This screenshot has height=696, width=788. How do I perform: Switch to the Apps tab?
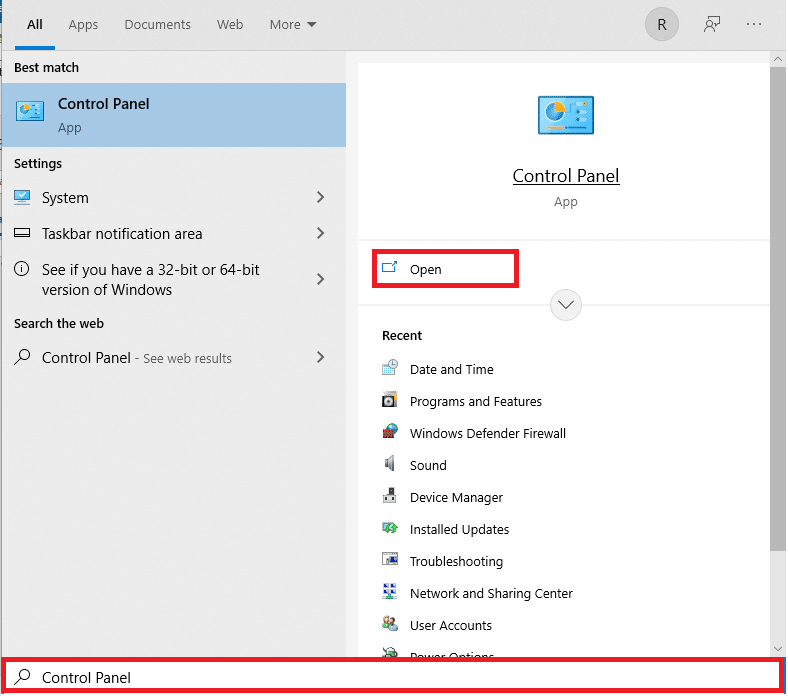click(83, 24)
